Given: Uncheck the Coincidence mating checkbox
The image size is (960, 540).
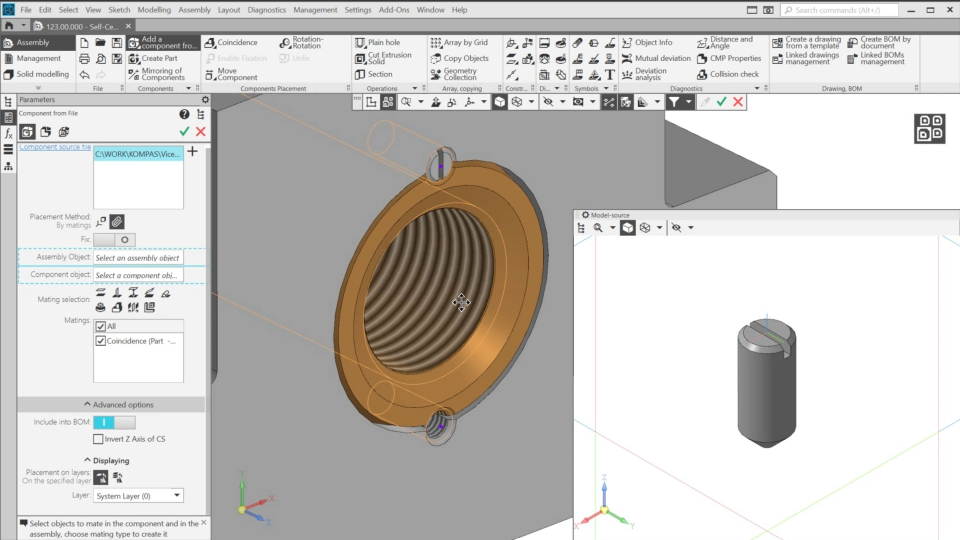Looking at the screenshot, I should tap(101, 341).
